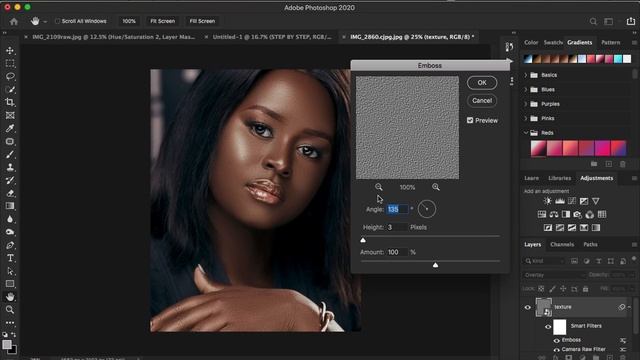This screenshot has height=360, width=640.
Task: Toggle the Preview checkbox in Emboss
Action: pyautogui.click(x=470, y=120)
